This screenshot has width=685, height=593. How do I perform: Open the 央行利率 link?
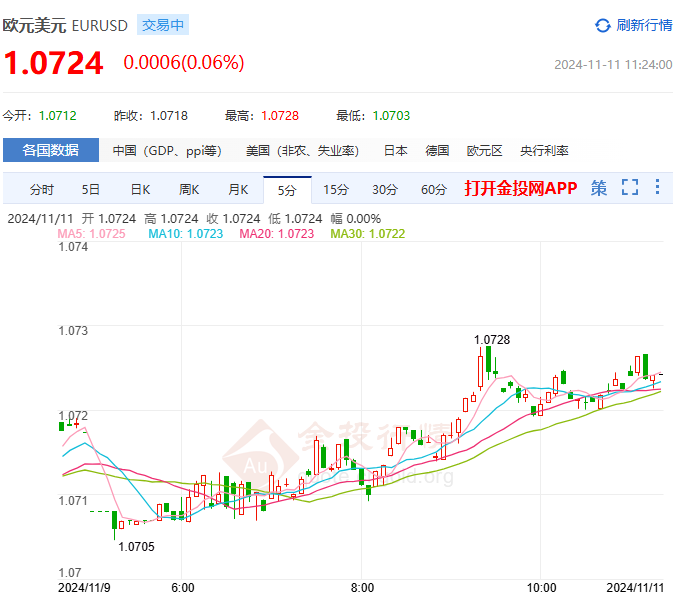(x=544, y=151)
